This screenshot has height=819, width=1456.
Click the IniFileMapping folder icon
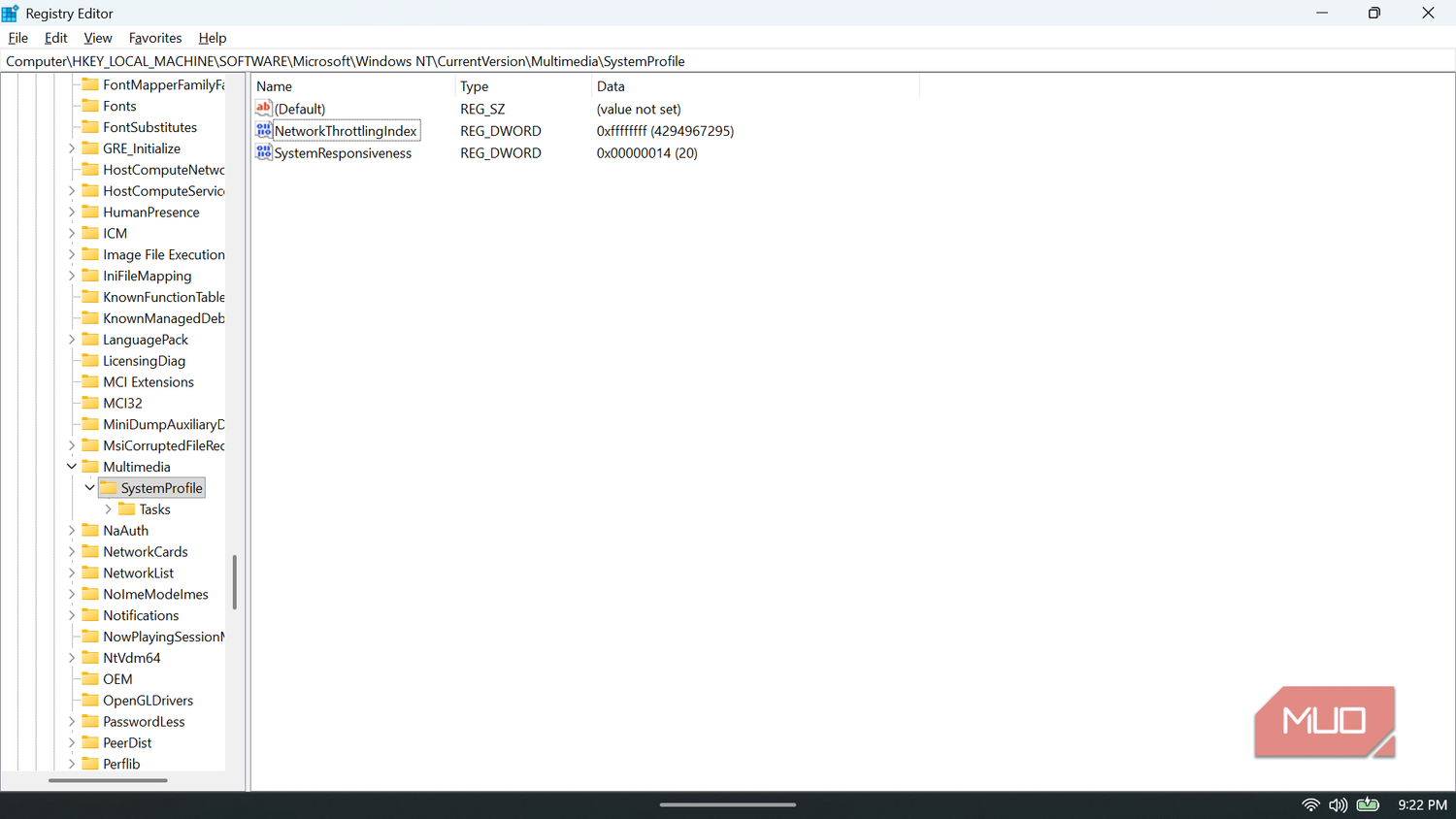[x=90, y=276]
